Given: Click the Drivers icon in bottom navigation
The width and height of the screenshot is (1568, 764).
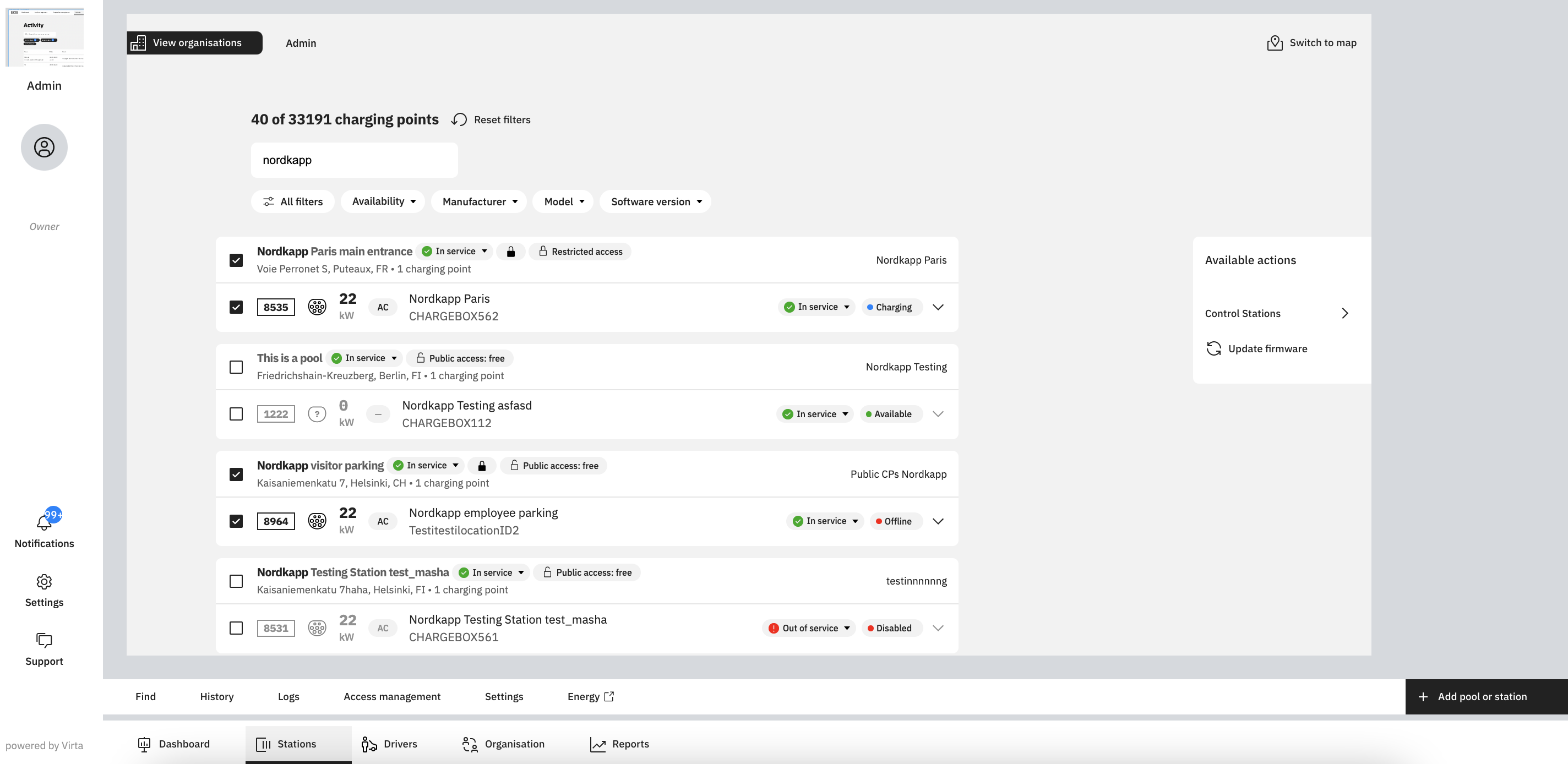Looking at the screenshot, I should (x=369, y=744).
